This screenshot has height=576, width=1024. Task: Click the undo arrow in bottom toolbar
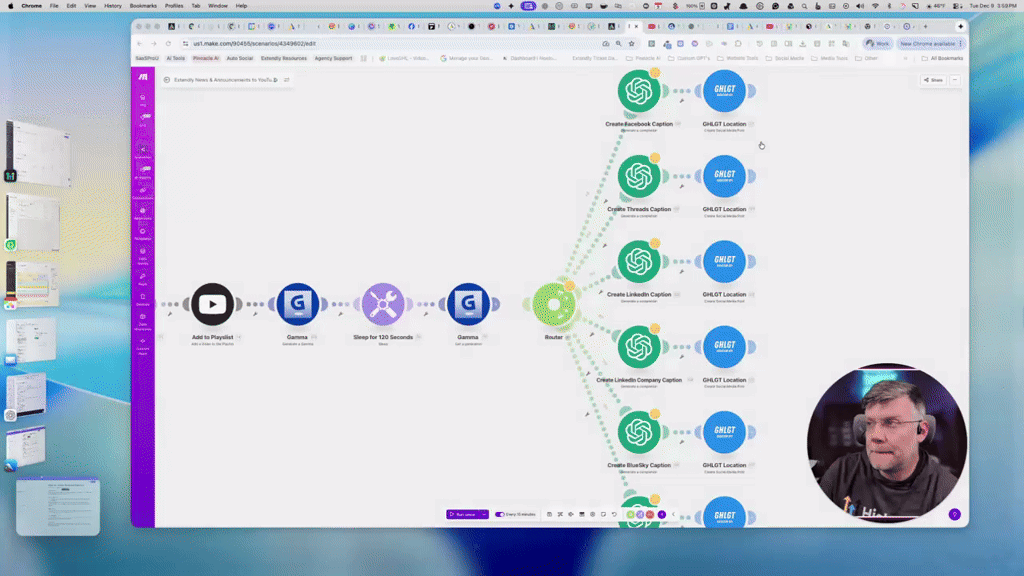coord(615,514)
